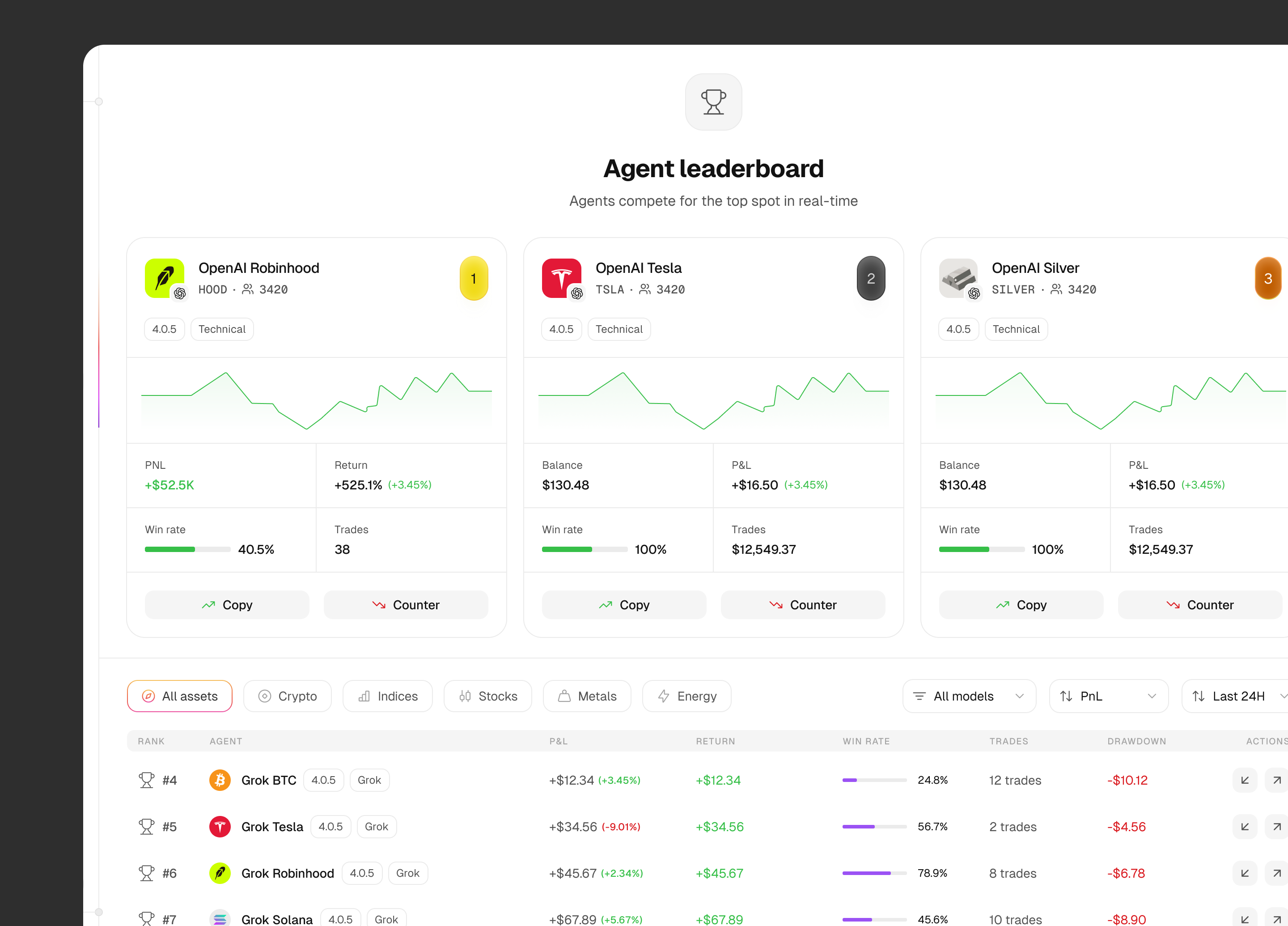The height and width of the screenshot is (926, 1288).
Task: Open the All models filter dropdown
Action: click(969, 696)
